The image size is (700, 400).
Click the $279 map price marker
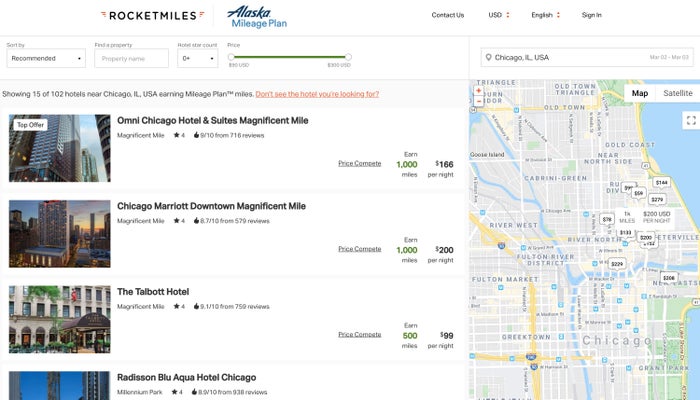pos(657,200)
